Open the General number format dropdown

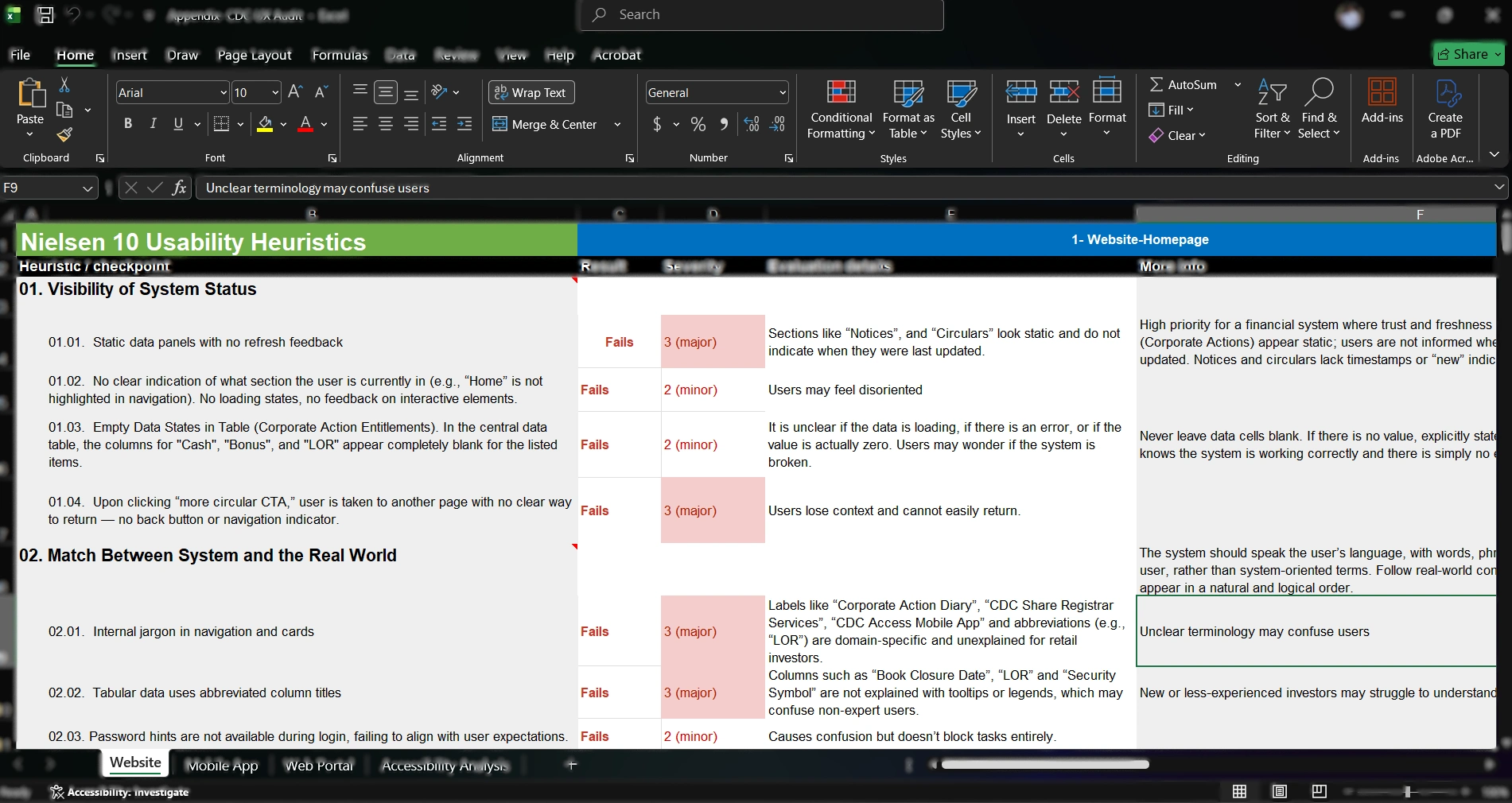[783, 93]
